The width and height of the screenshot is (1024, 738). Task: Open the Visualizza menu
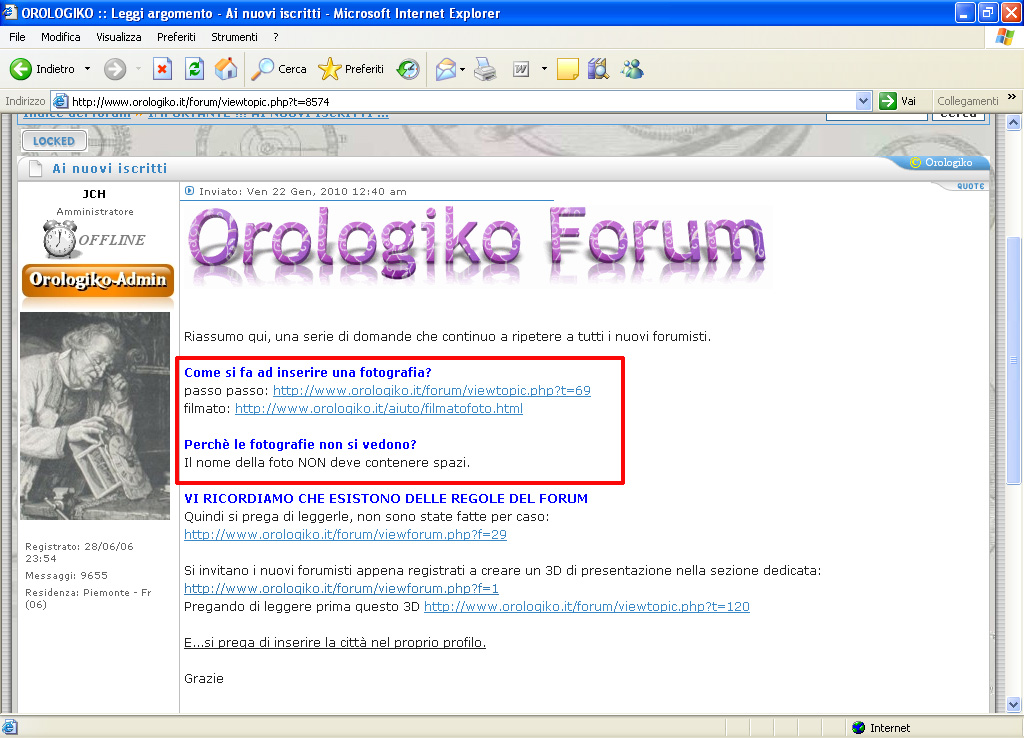click(118, 37)
